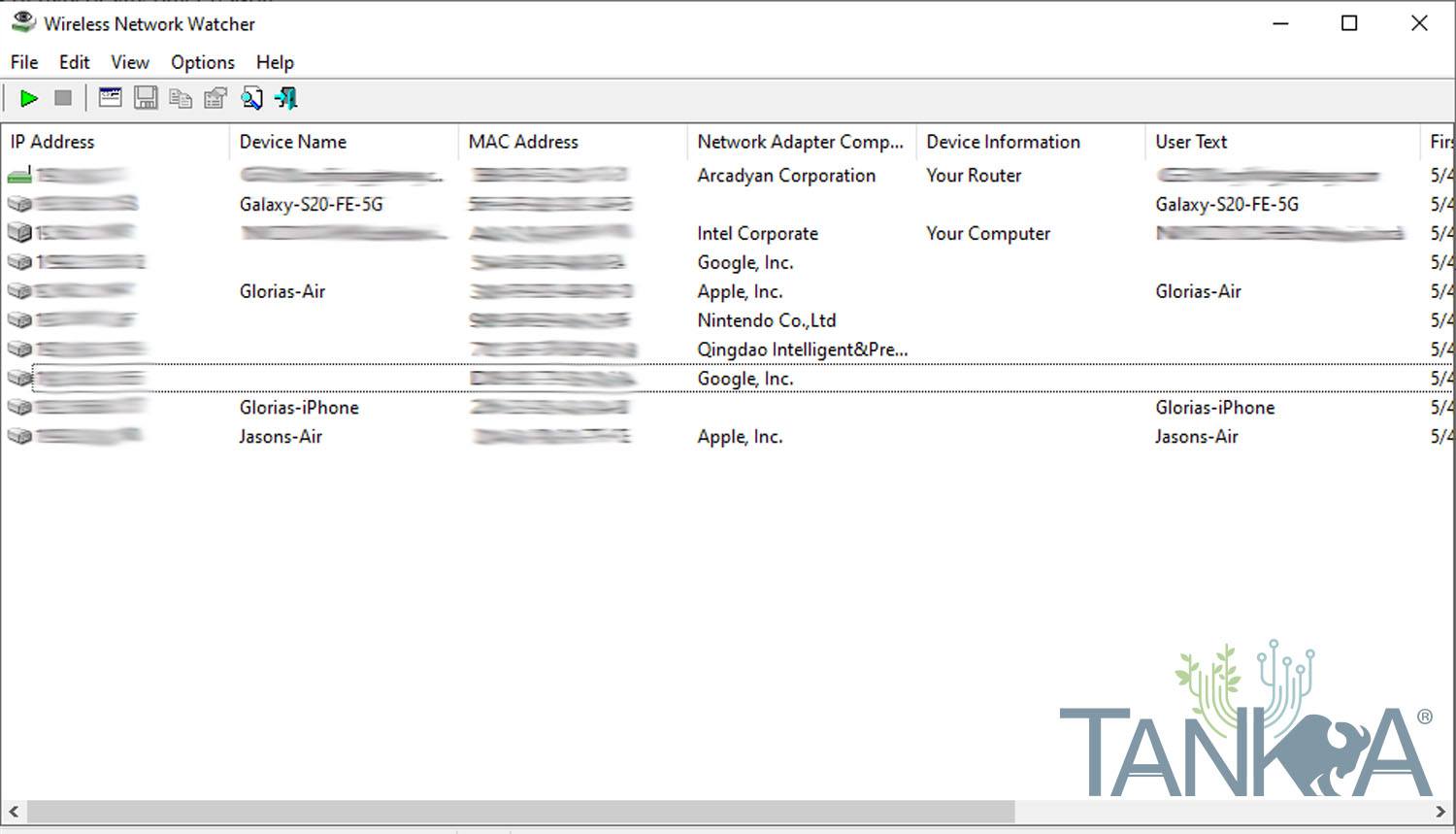
Task: Click the device icon in the Glorias-iPhone row
Action: point(19,408)
